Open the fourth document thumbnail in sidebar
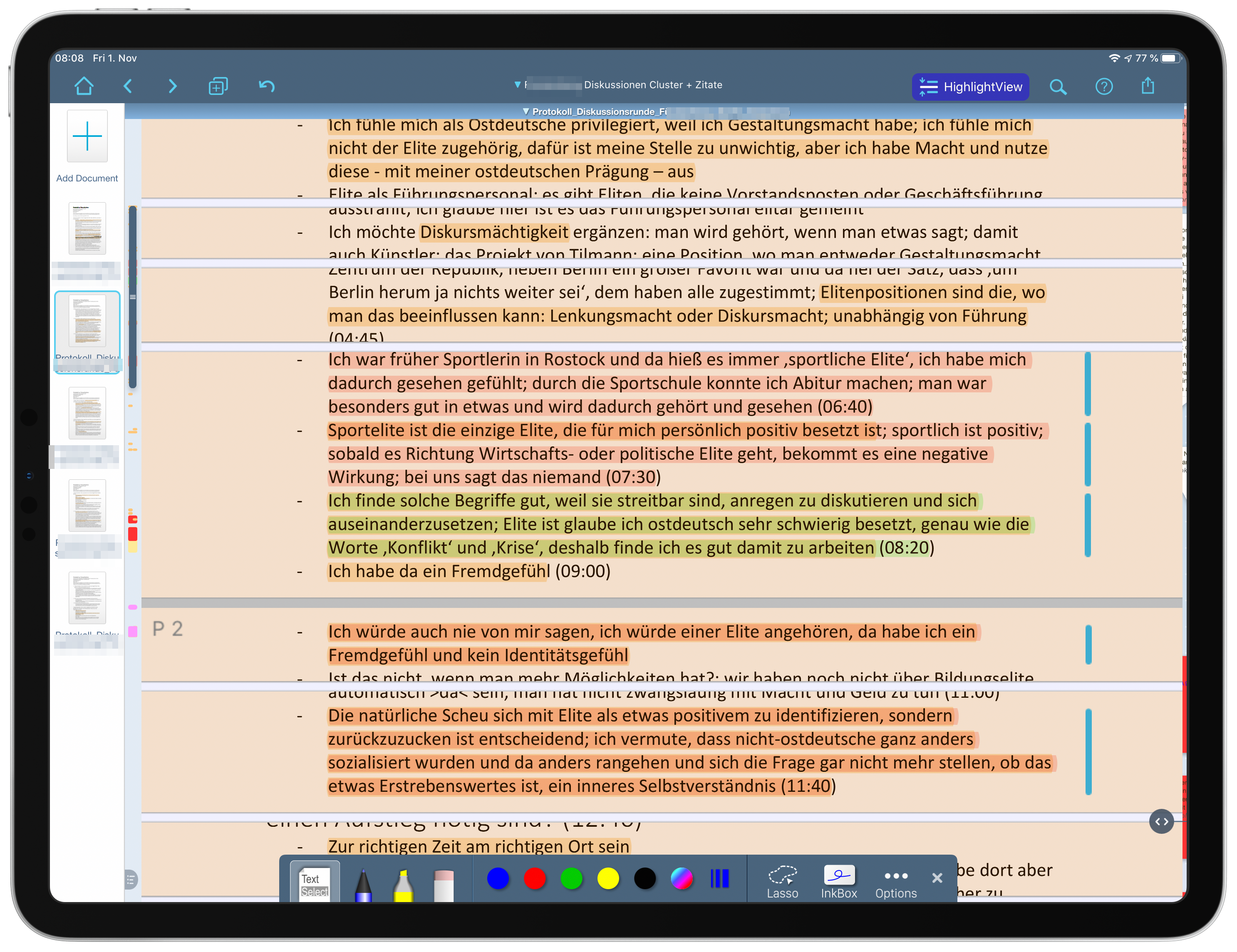The width and height of the screenshot is (1237, 952). [87, 505]
